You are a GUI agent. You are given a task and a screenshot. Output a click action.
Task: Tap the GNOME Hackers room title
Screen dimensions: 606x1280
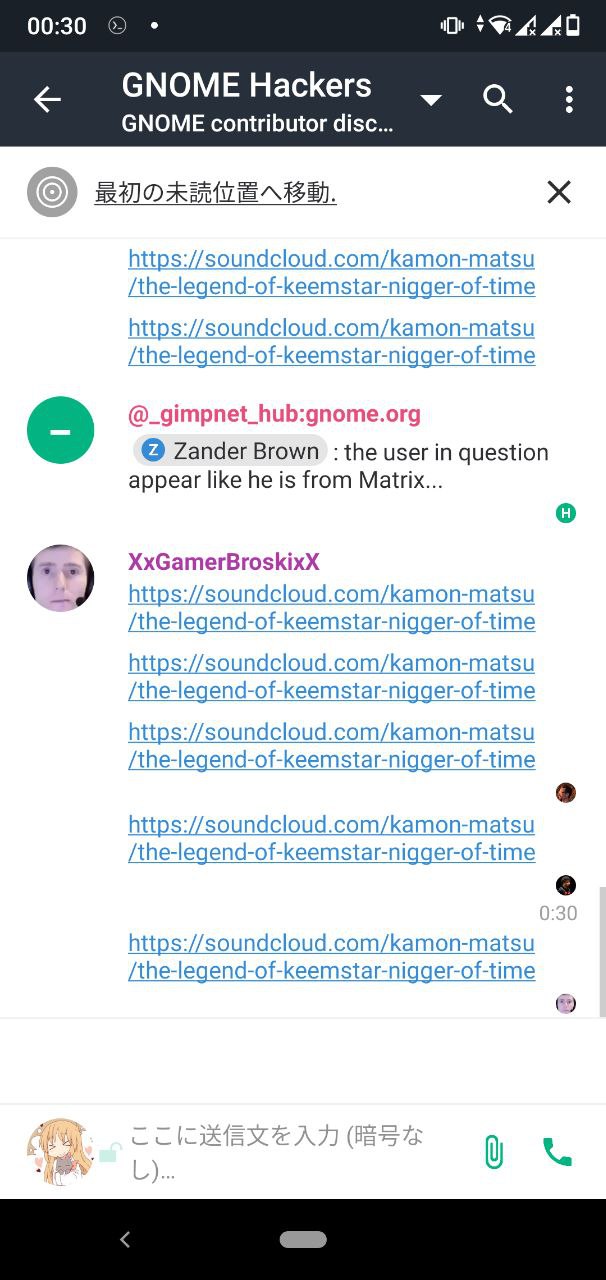coord(247,85)
